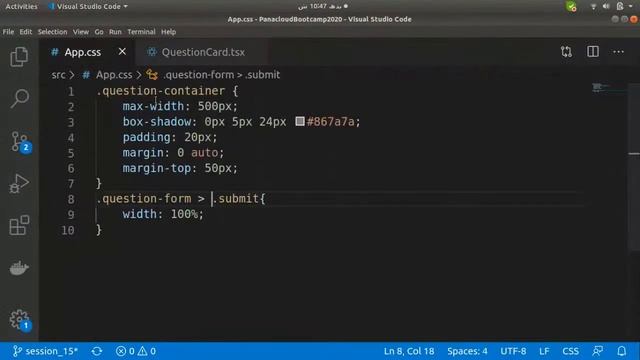Open the Go menu
640x360 pixels.
[x=99, y=32]
